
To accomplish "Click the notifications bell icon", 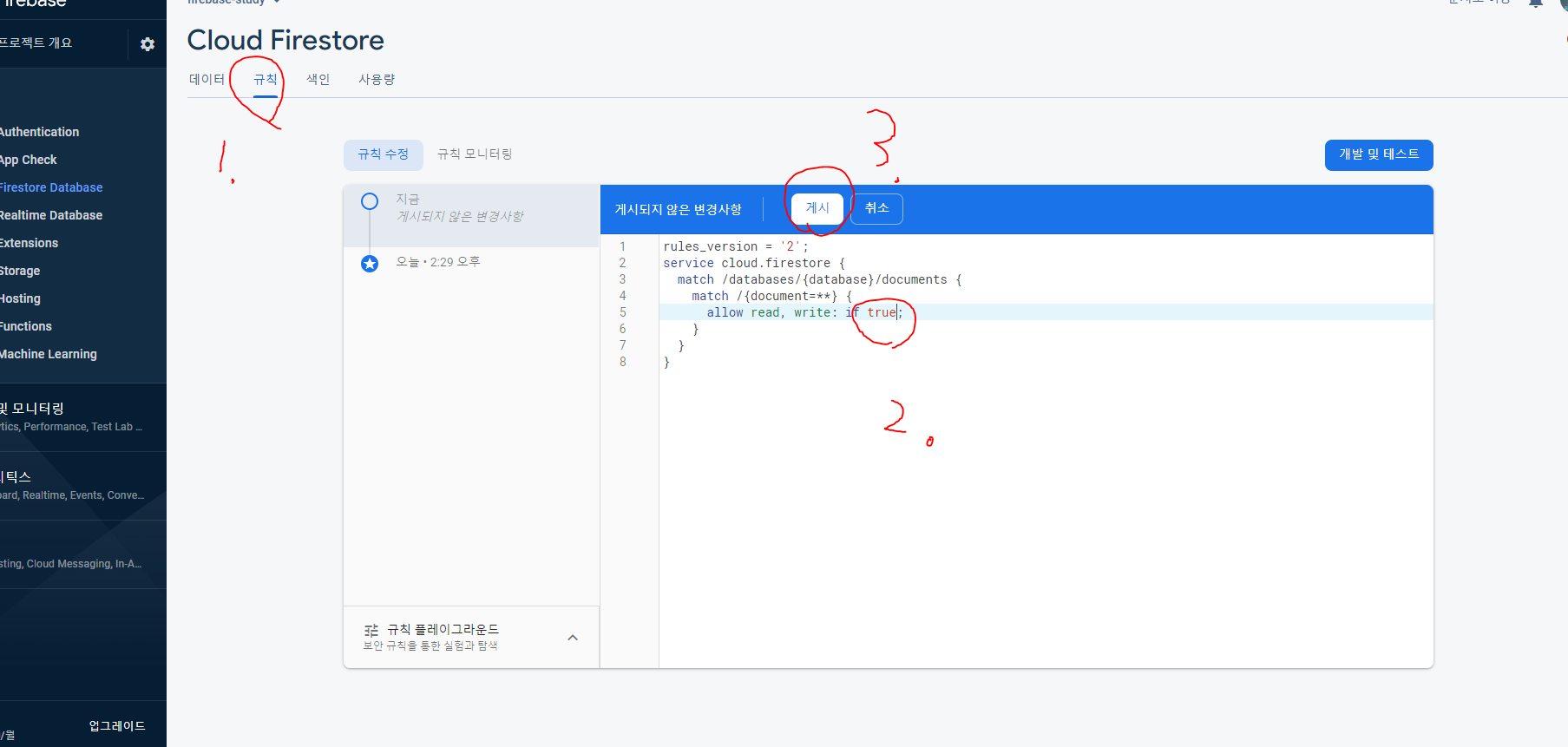I will (1535, 3).
